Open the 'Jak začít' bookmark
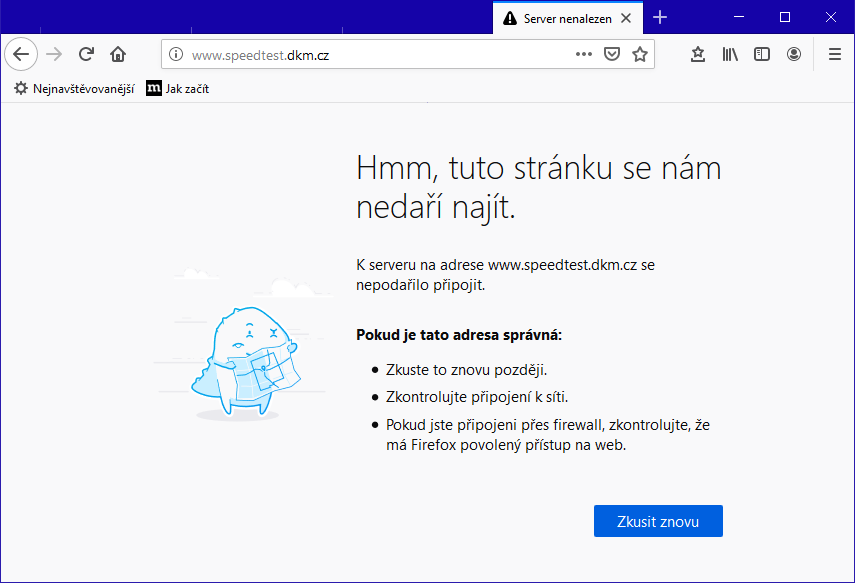 pos(178,88)
